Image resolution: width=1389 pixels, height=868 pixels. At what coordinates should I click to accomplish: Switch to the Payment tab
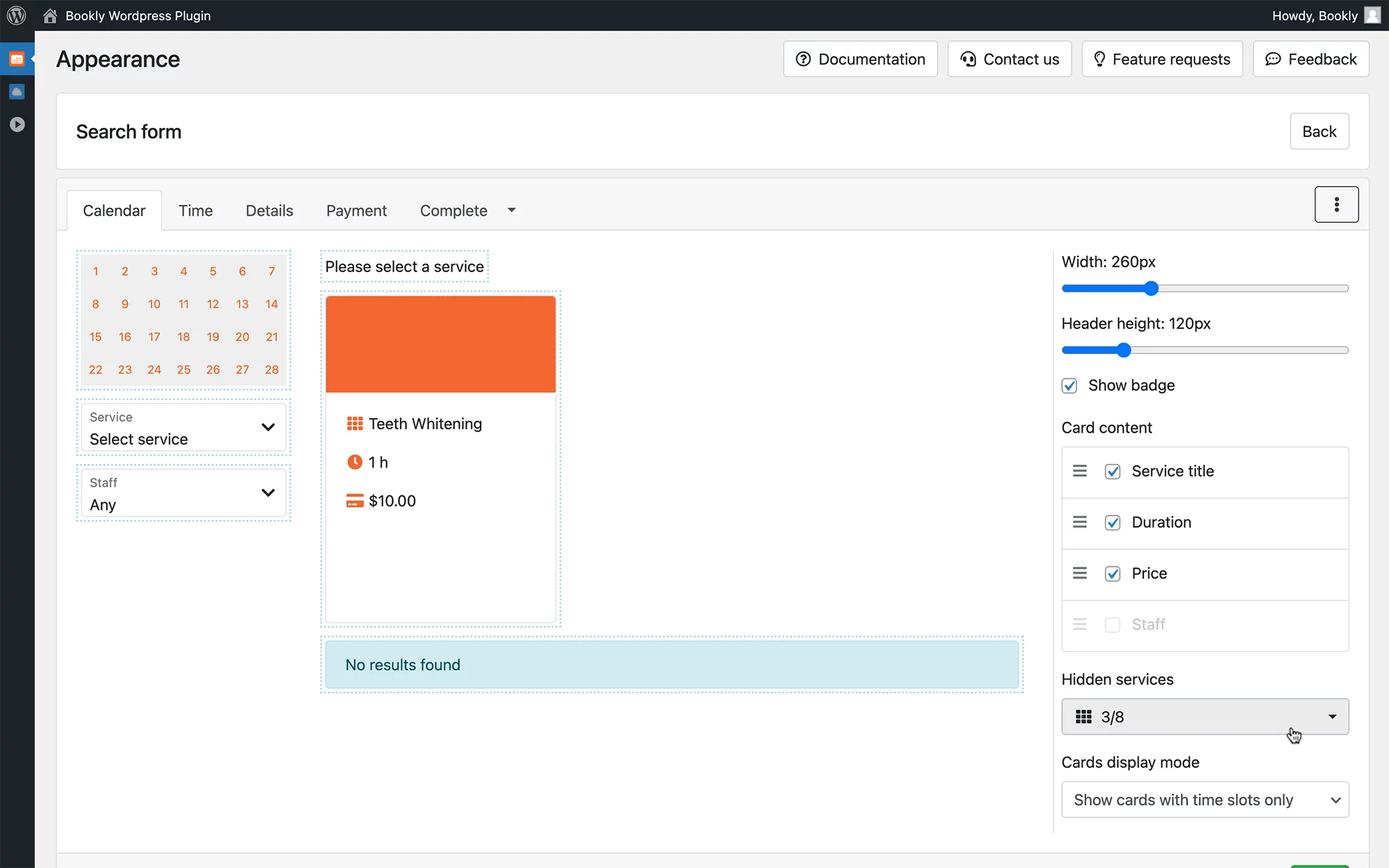click(x=356, y=210)
